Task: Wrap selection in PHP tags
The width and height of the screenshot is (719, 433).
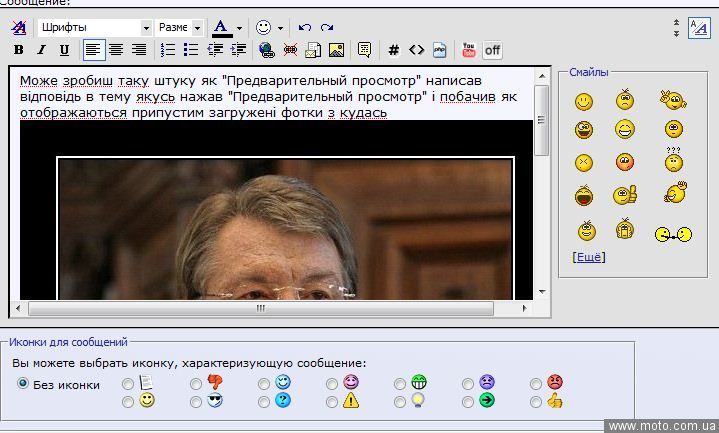Action: [439, 50]
